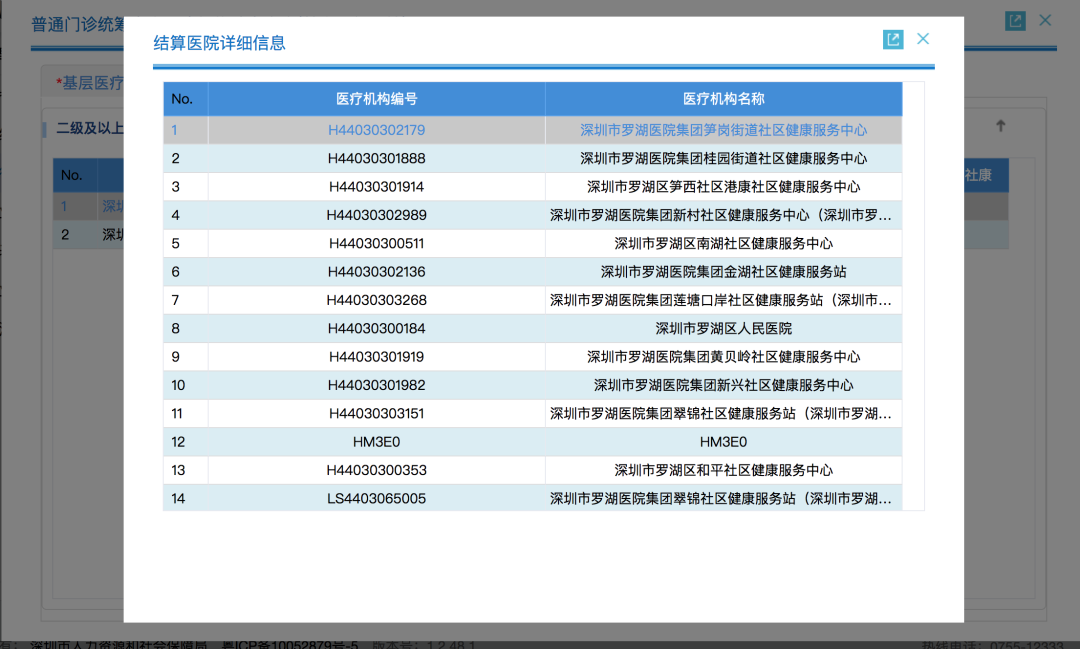Viewport: 1080px width, 649px height.
Task: Switch to the 基层医疗 tab behind the dialog
Action: click(x=90, y=83)
